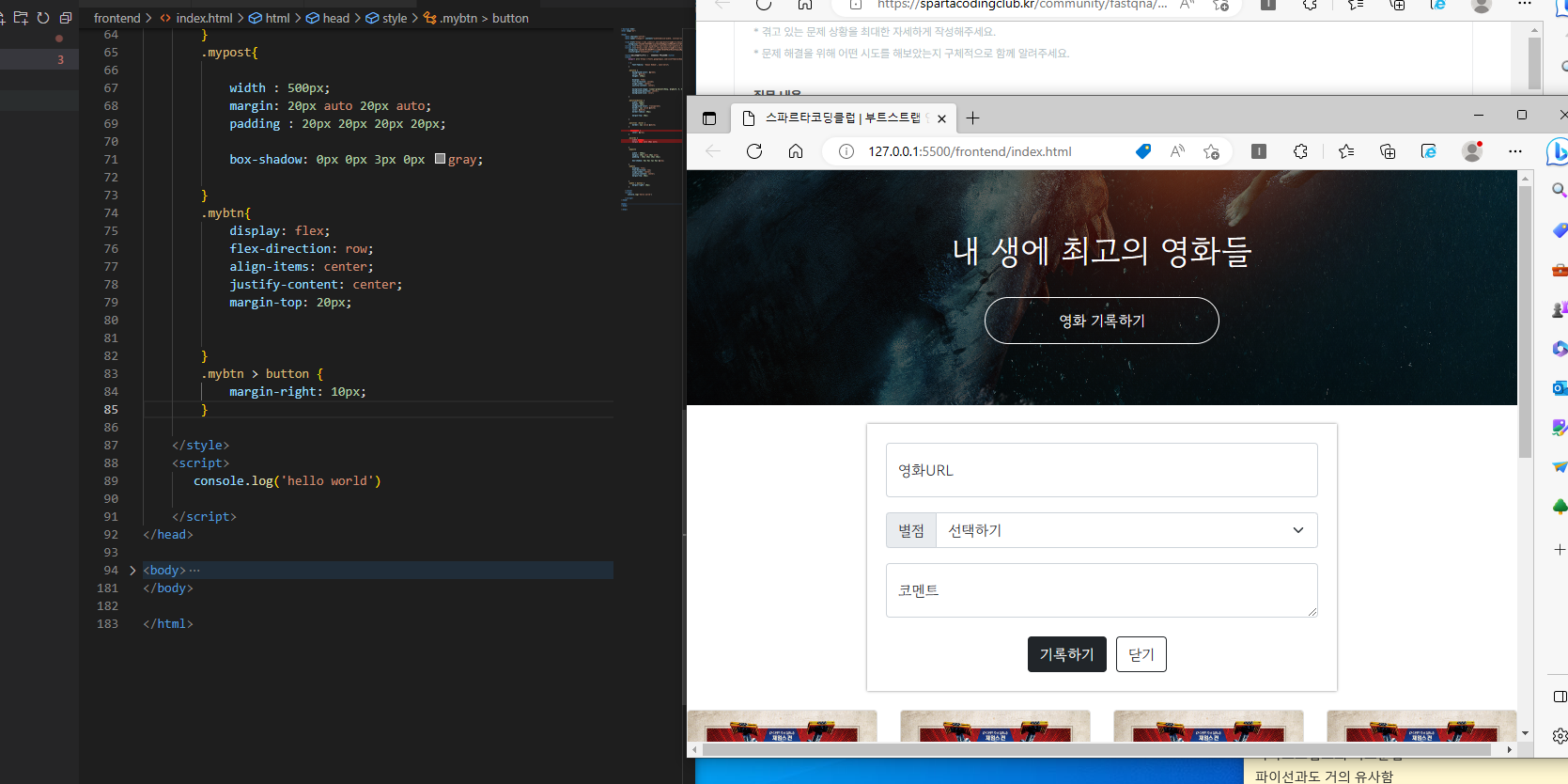Open the dark square extension icon in the toolbar

[1259, 151]
